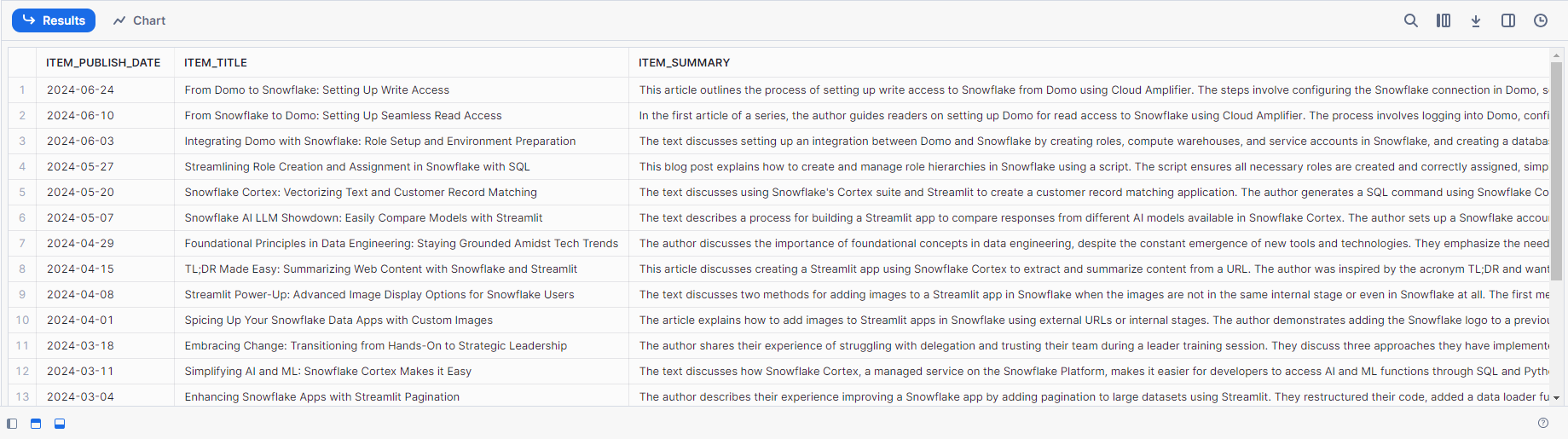
Task: Click the column view icon
Action: point(1444,20)
